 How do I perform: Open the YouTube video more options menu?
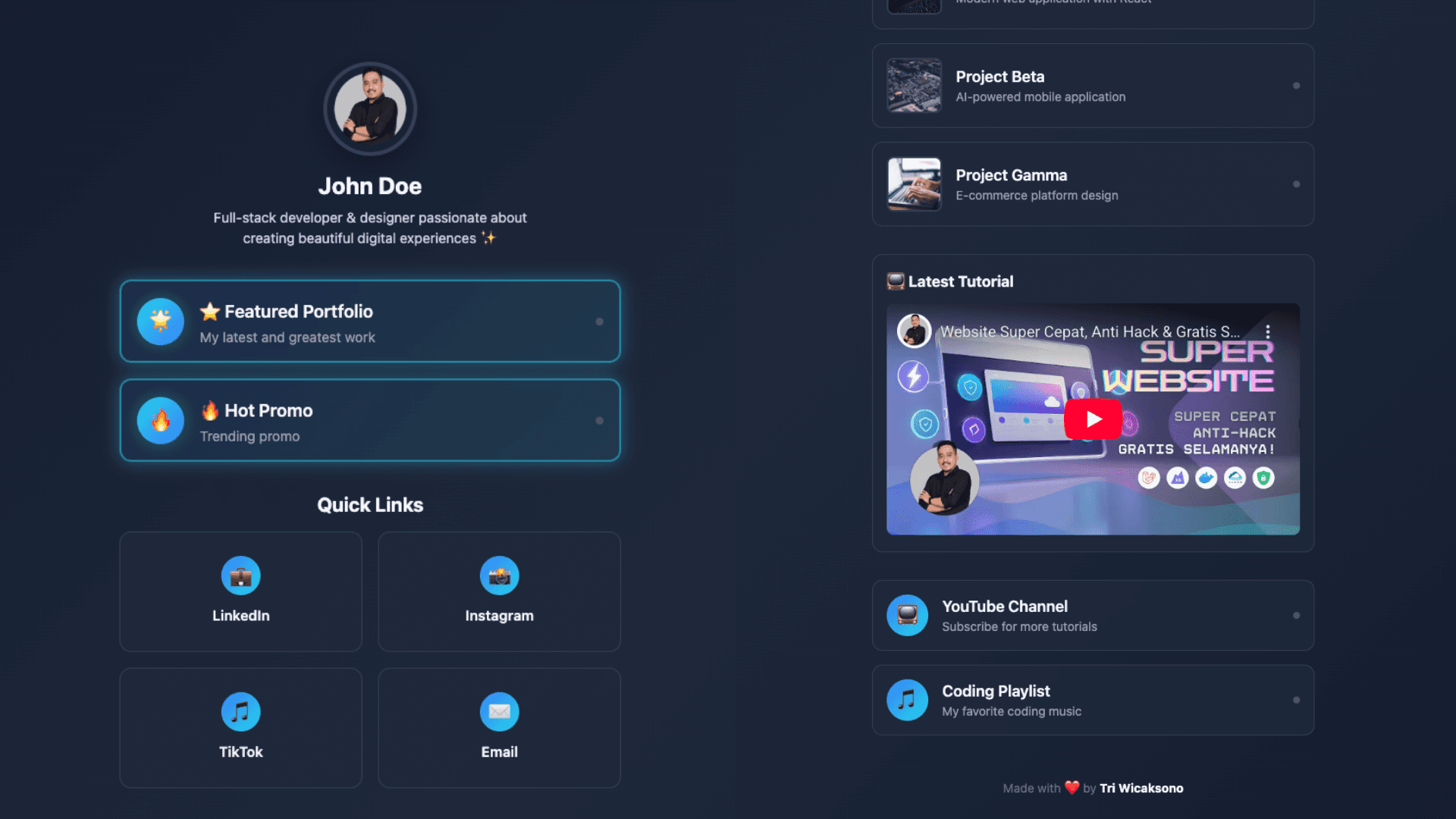(x=1267, y=331)
